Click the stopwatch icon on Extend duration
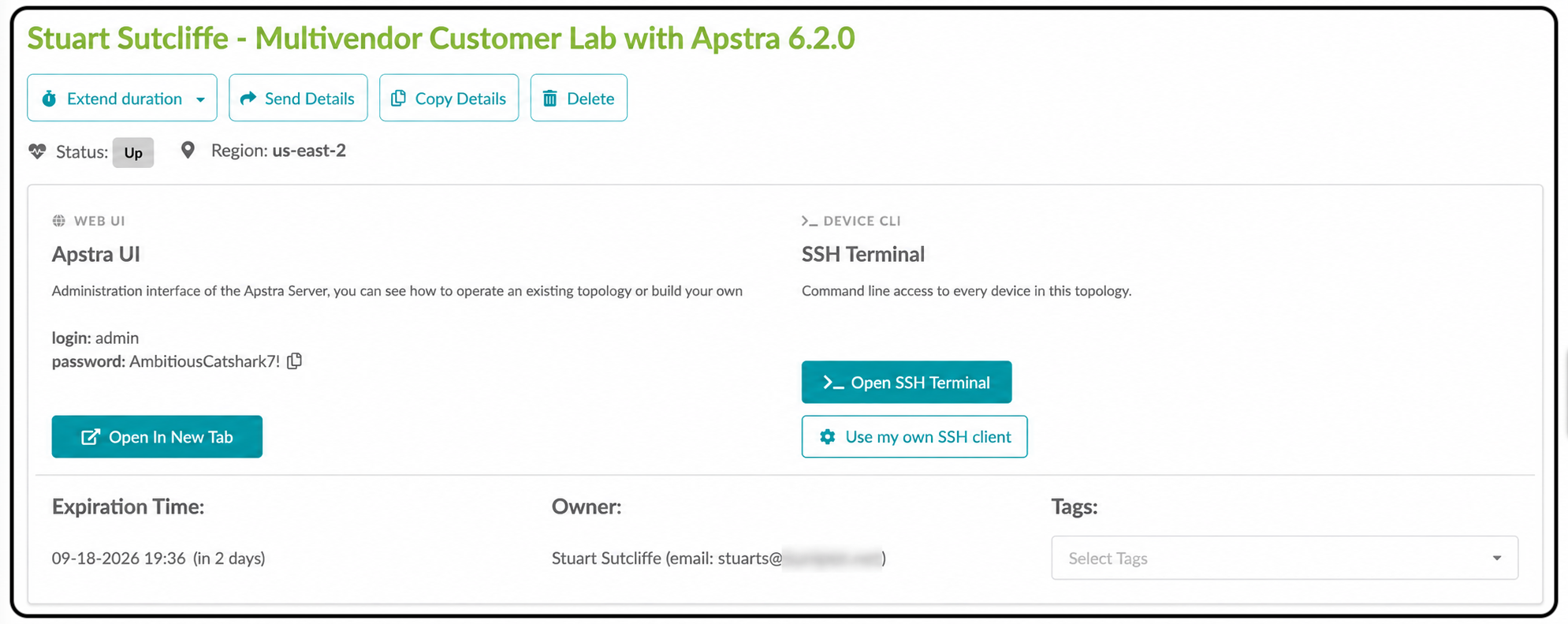 49,99
